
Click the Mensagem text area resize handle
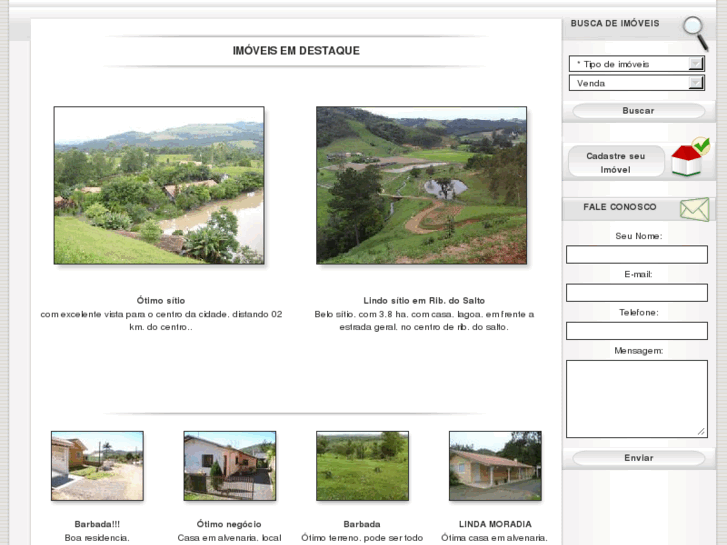point(701,431)
